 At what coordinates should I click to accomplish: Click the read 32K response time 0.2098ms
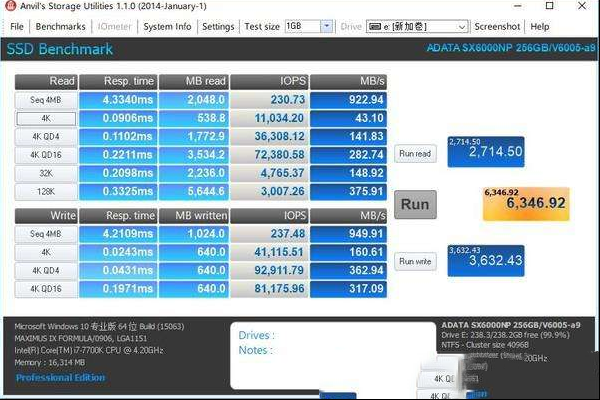[118, 173]
